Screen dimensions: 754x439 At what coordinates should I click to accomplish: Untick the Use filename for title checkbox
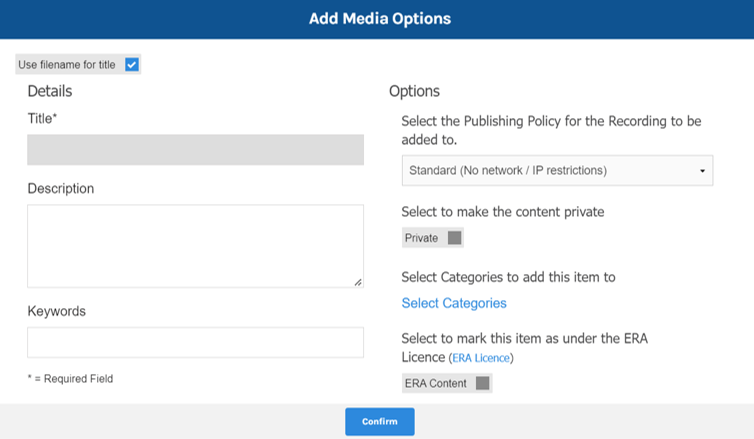[x=132, y=65]
